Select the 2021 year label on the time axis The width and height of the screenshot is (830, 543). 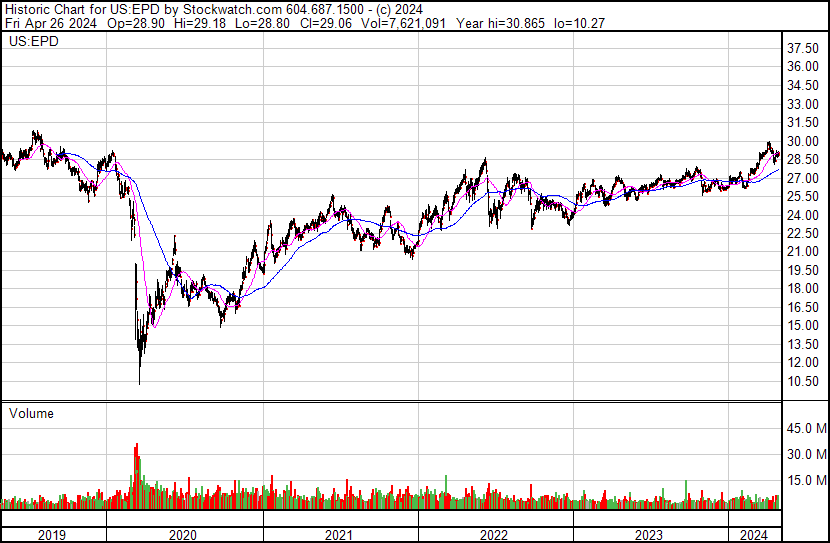[339, 535]
